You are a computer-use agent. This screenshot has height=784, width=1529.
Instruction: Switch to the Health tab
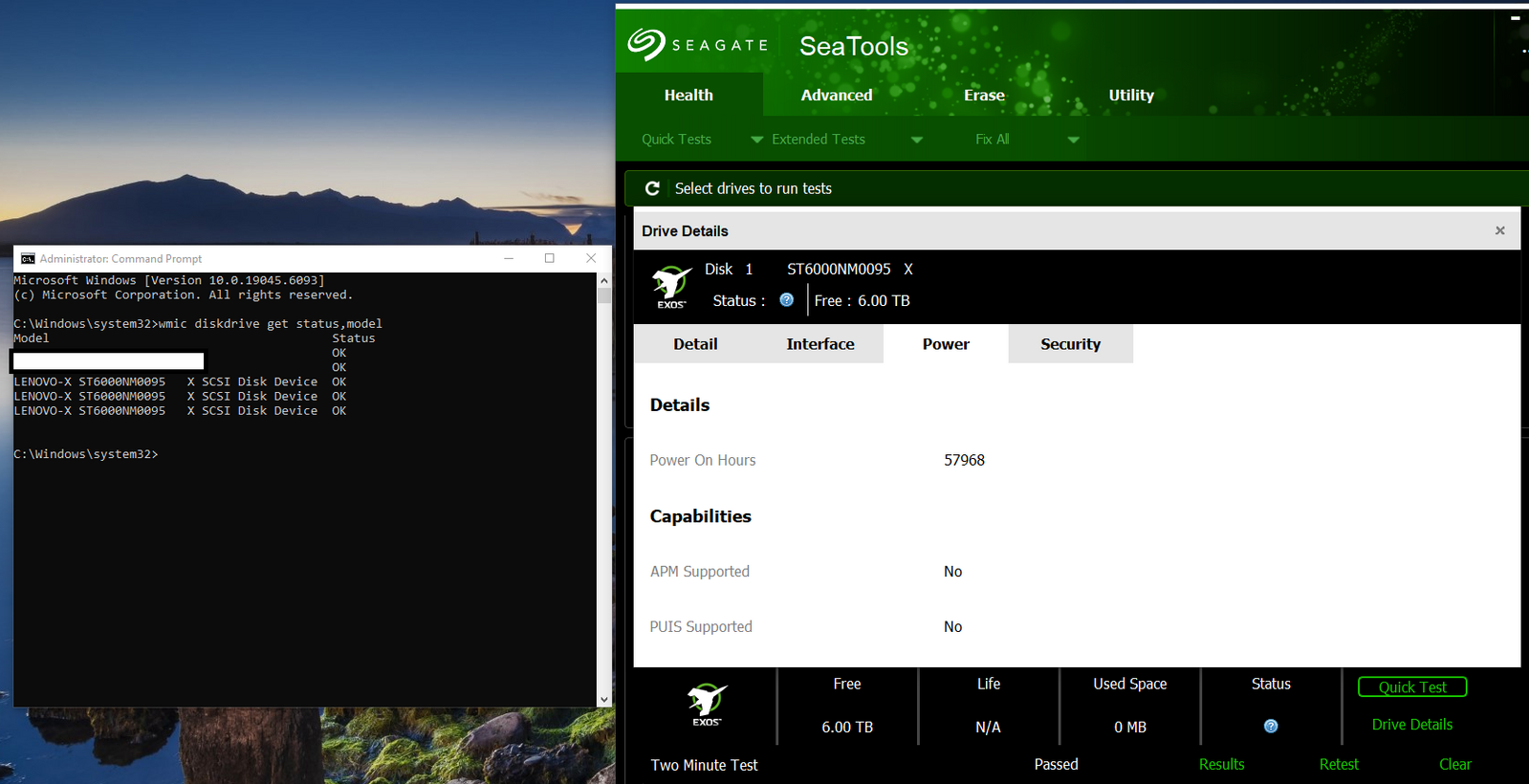pyautogui.click(x=688, y=95)
